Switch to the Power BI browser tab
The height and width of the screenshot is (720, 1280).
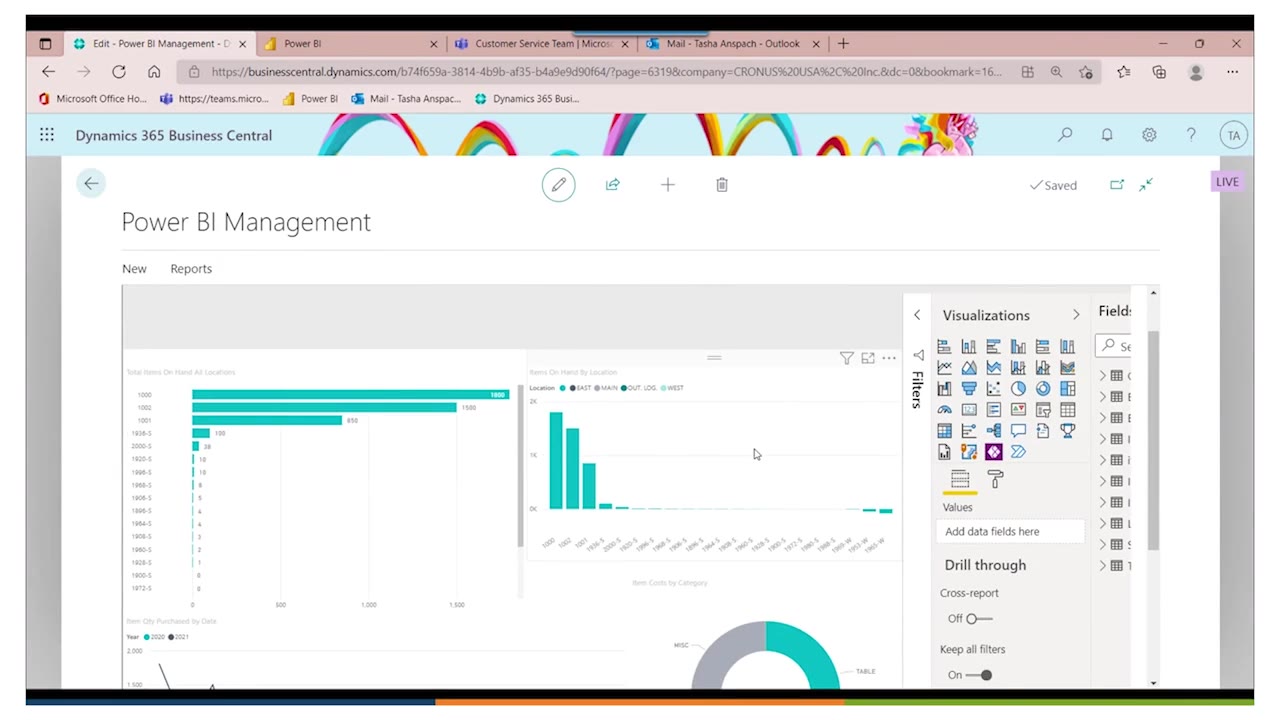[350, 44]
